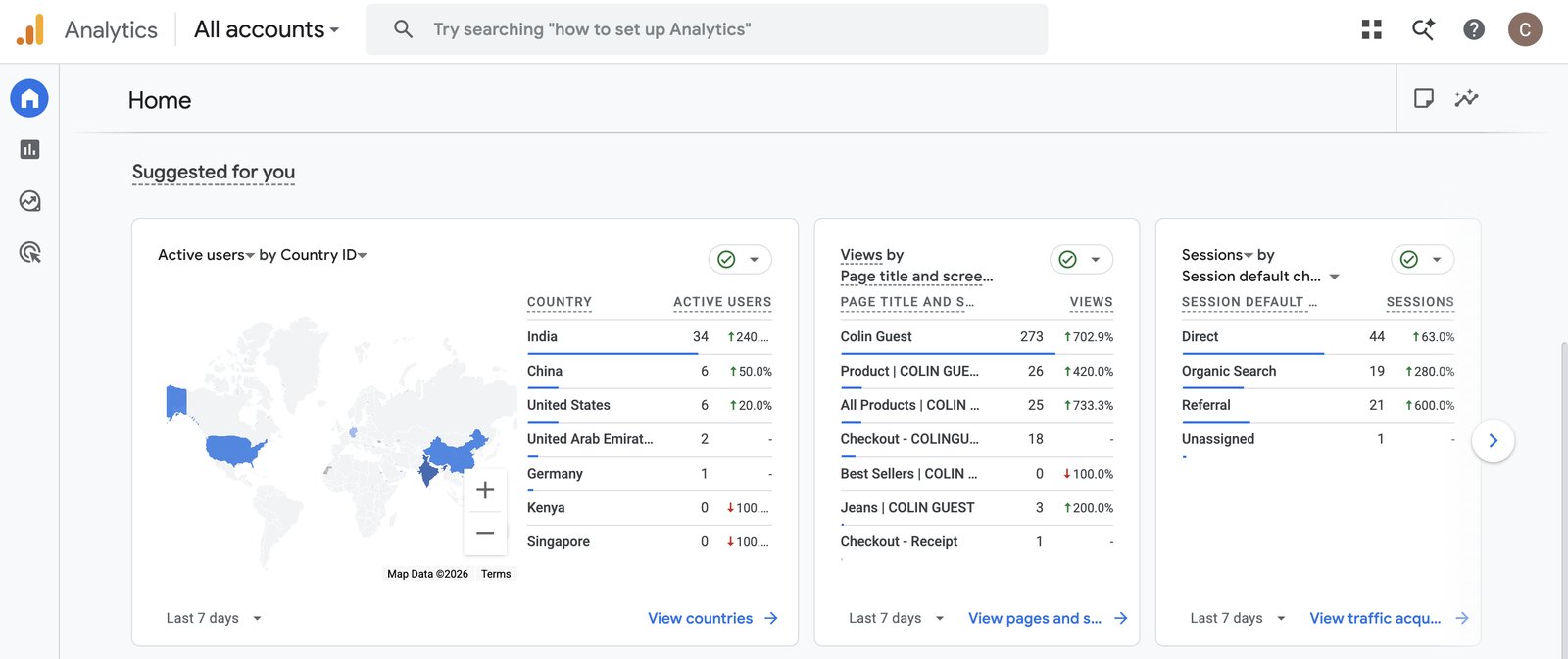Click the View countries arrow icon
The height and width of the screenshot is (659, 1568).
coord(771,618)
